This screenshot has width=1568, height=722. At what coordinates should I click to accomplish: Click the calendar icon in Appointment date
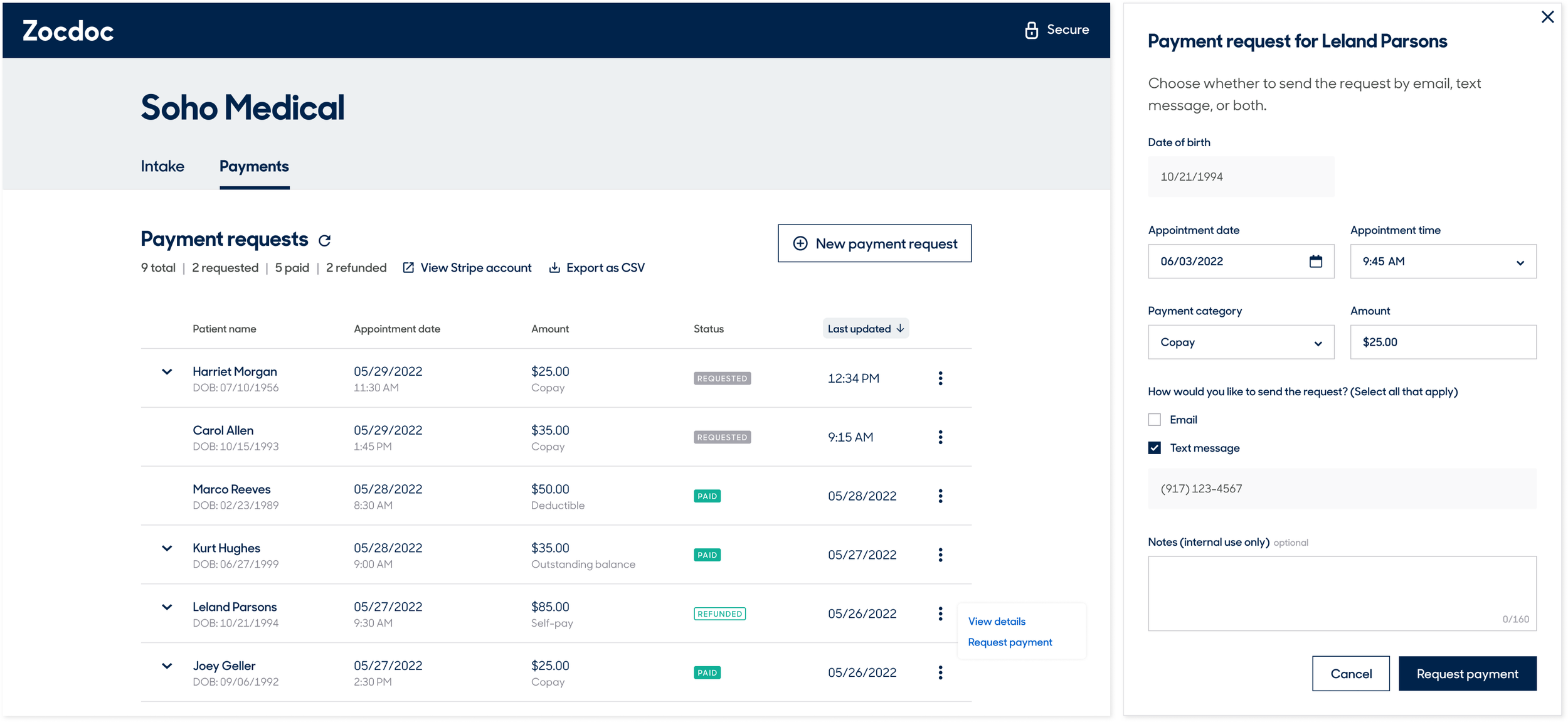(x=1315, y=262)
